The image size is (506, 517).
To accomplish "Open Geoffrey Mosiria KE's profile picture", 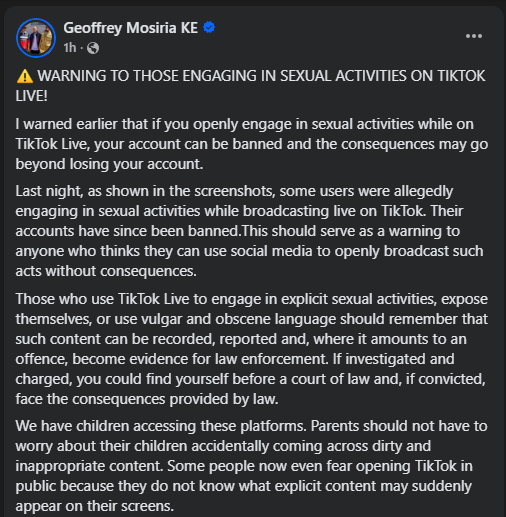I will (x=36, y=38).
